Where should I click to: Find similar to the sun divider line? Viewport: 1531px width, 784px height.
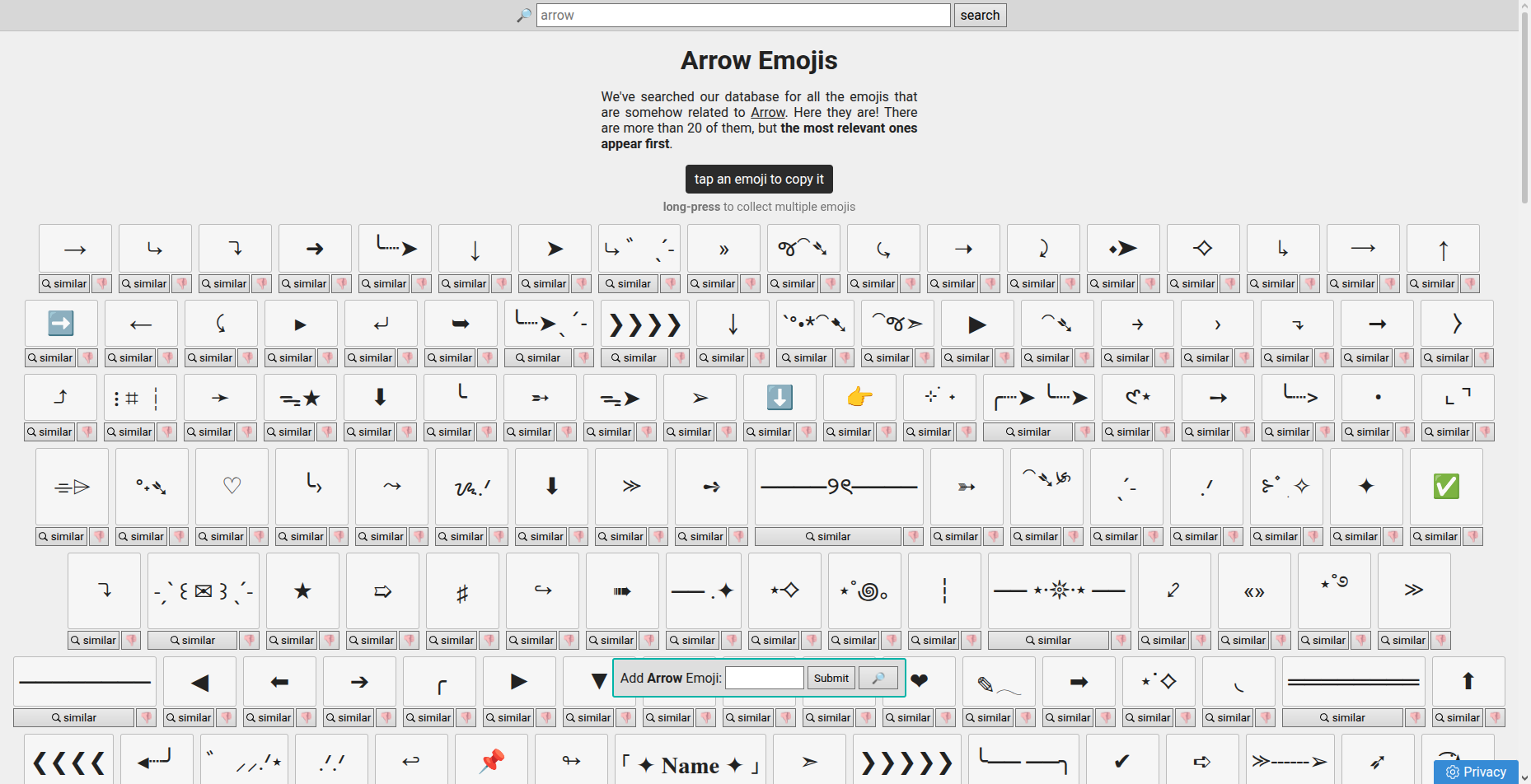tap(1048, 640)
